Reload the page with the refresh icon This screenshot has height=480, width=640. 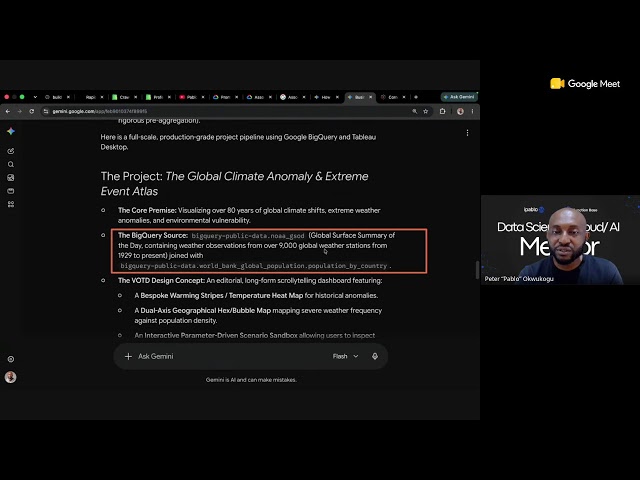[32, 111]
